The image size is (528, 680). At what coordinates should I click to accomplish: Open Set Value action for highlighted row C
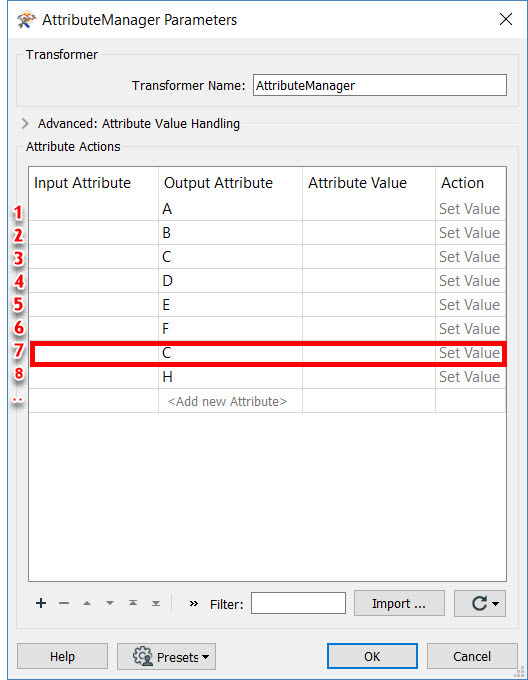tap(470, 353)
